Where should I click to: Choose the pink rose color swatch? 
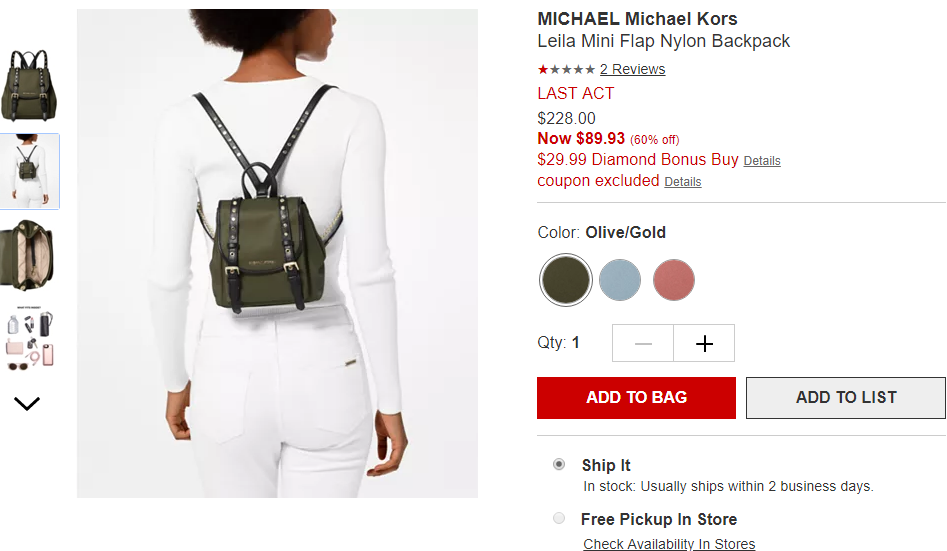click(x=673, y=280)
